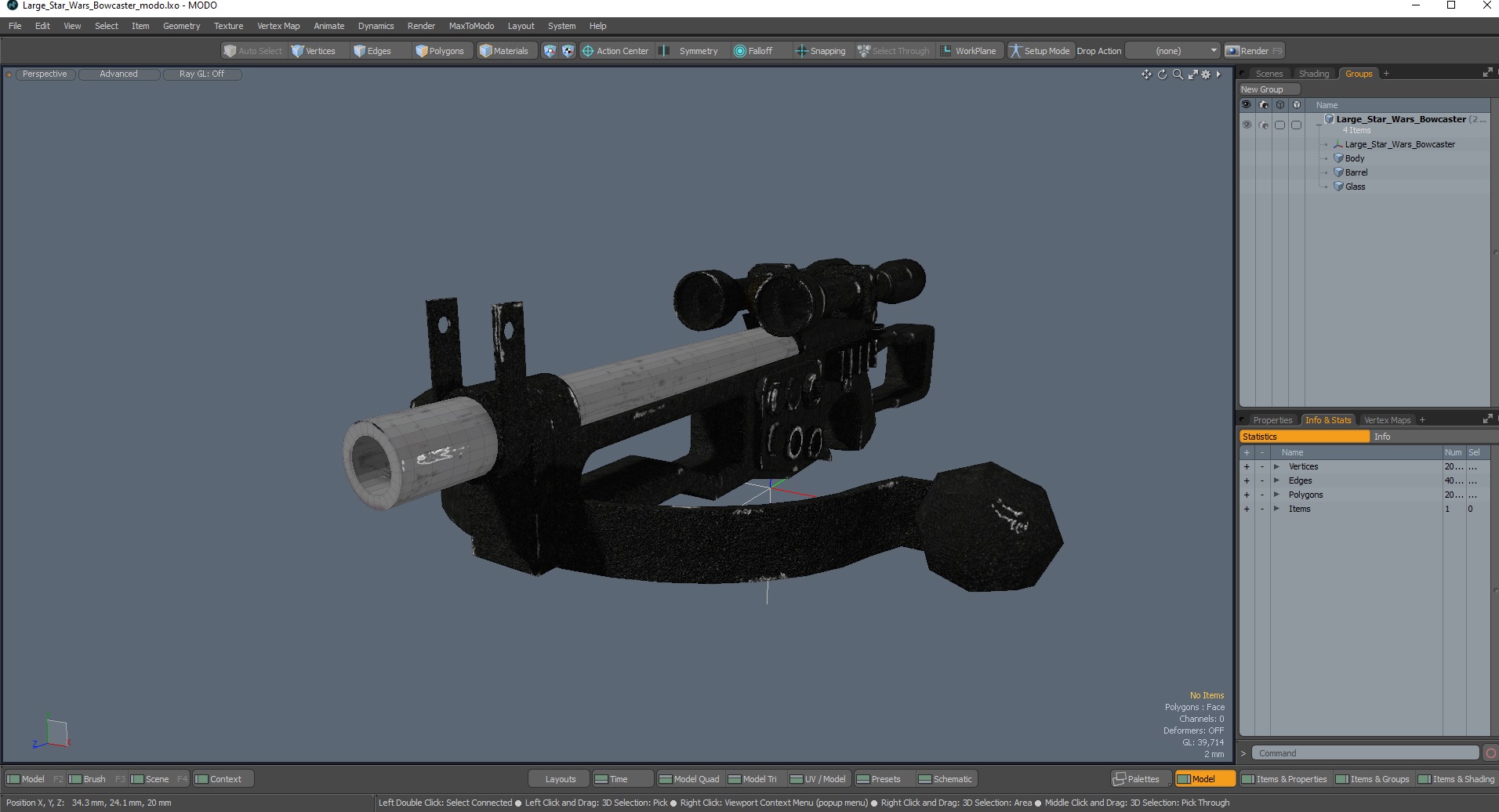Switch to the Vertex Maps tab
1499x812 pixels.
pos(1387,420)
